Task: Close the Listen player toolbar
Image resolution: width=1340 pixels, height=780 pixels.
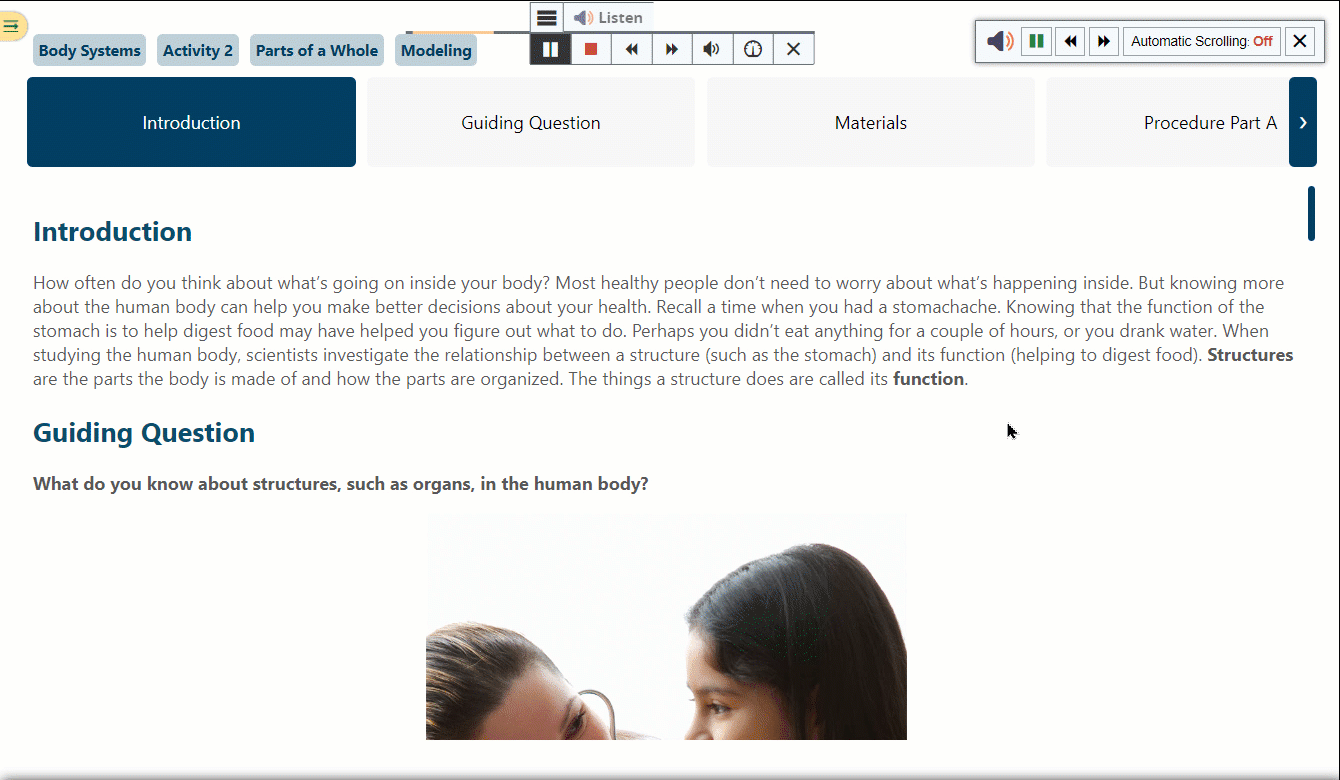Action: (793, 49)
